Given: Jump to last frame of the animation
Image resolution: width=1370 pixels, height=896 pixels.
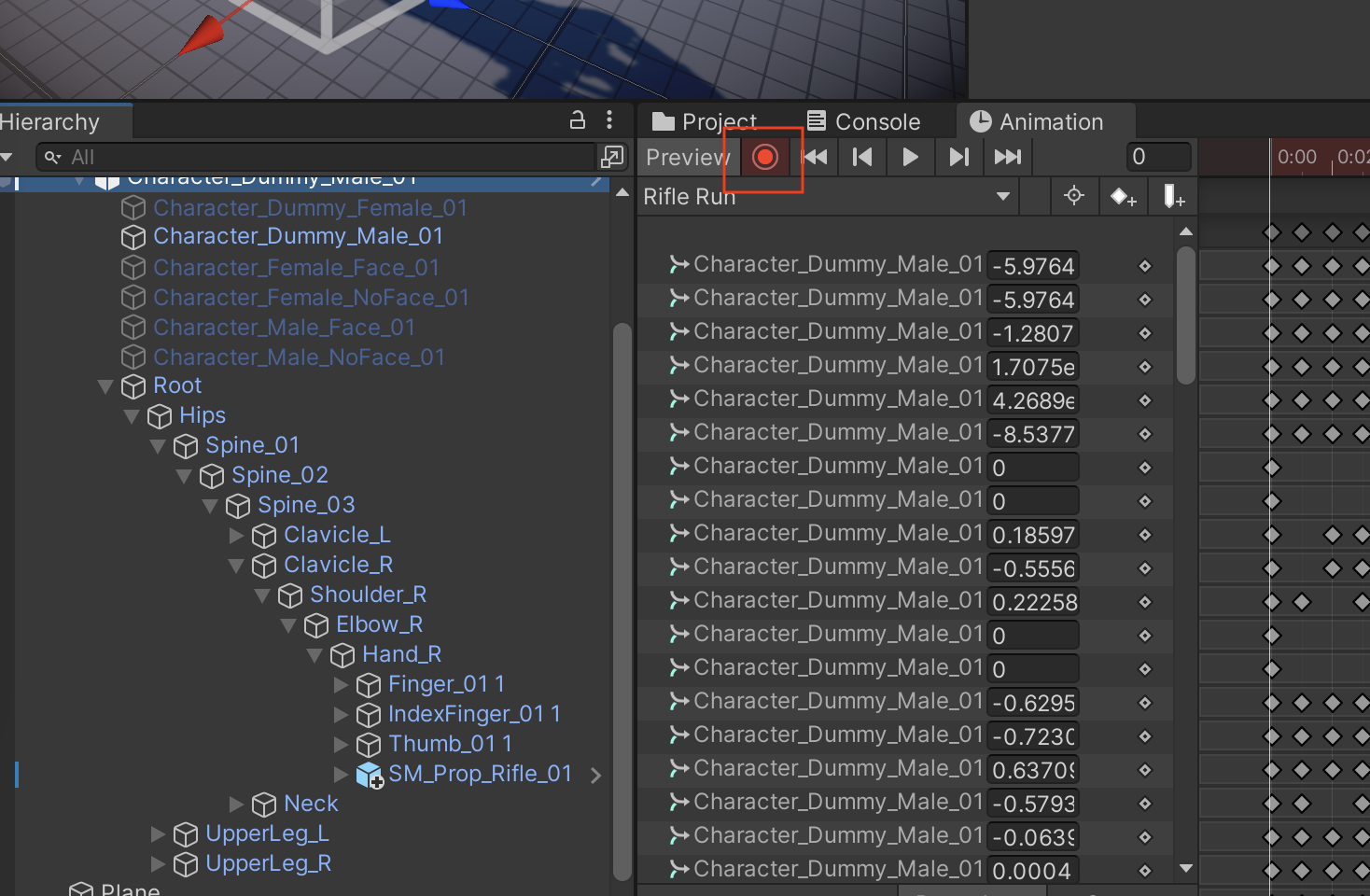Looking at the screenshot, I should (1008, 157).
